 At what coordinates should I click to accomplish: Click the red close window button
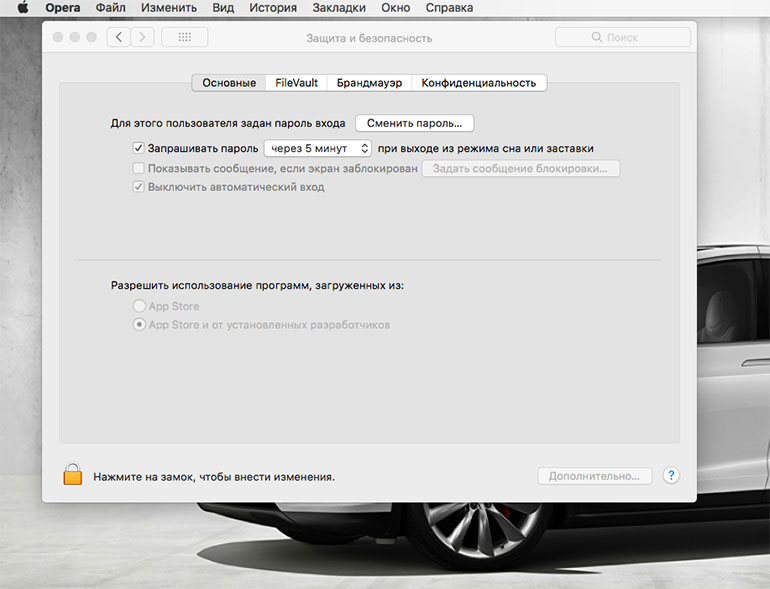[x=58, y=37]
